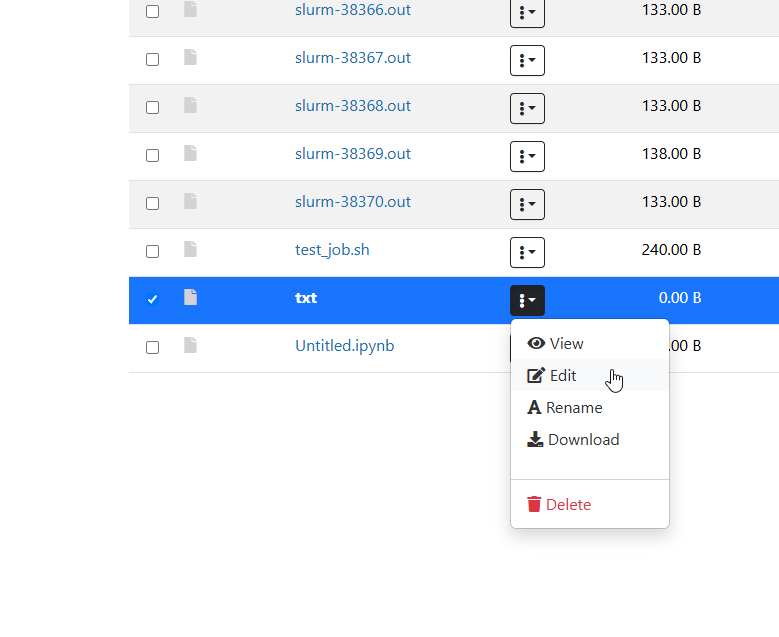779x637 pixels.
Task: Open the actions dropdown for slurm-38370.out
Action: pyautogui.click(x=527, y=204)
